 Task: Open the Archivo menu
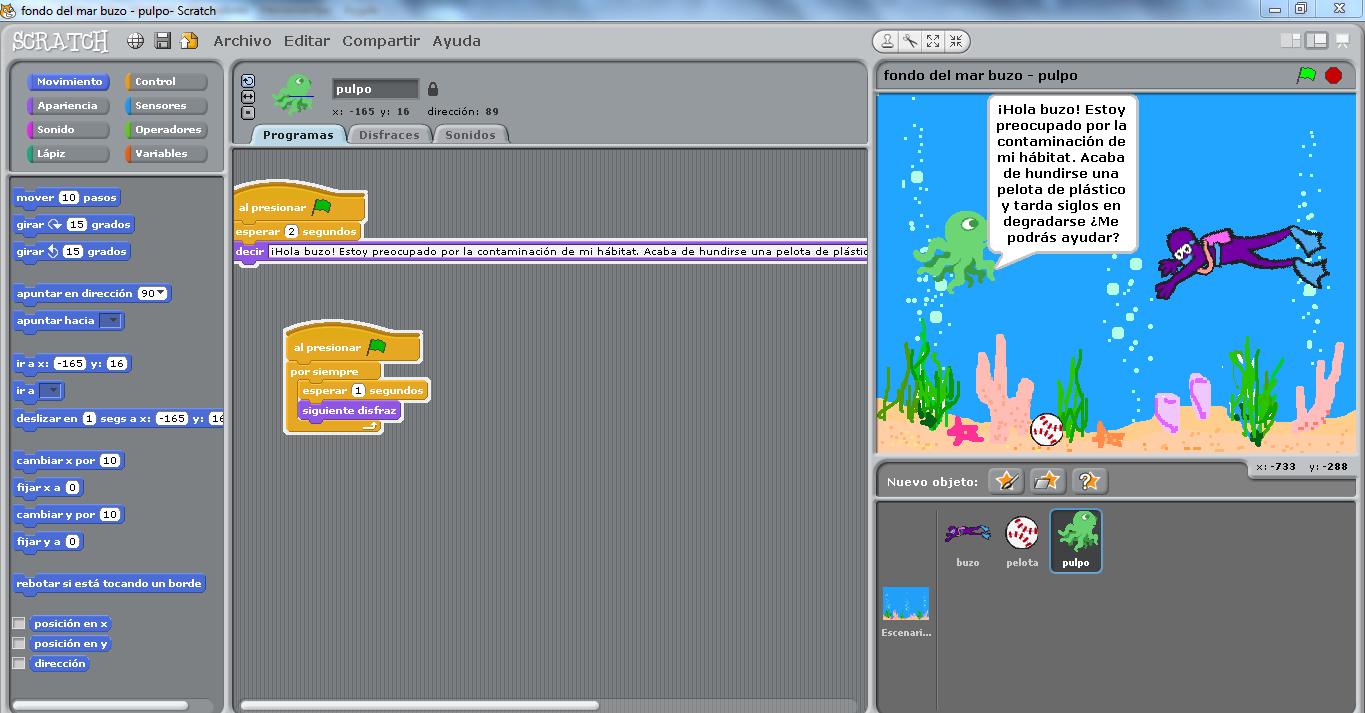click(x=240, y=41)
